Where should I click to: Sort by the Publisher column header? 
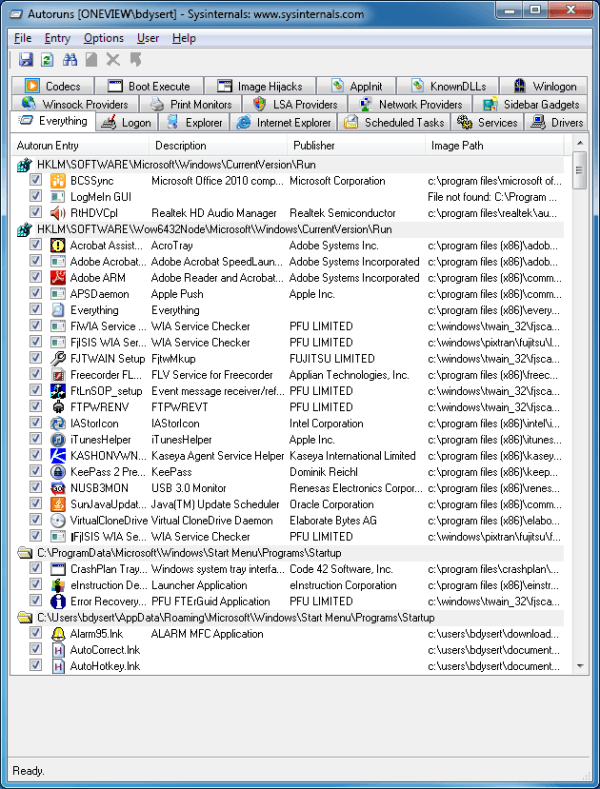(x=356, y=145)
